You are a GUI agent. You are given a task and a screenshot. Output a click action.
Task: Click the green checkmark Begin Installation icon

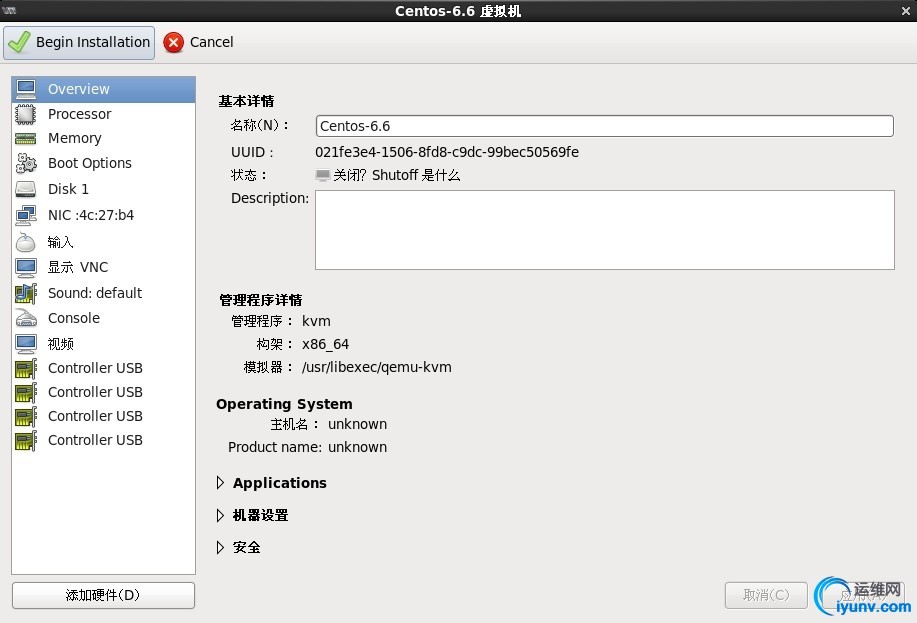19,42
